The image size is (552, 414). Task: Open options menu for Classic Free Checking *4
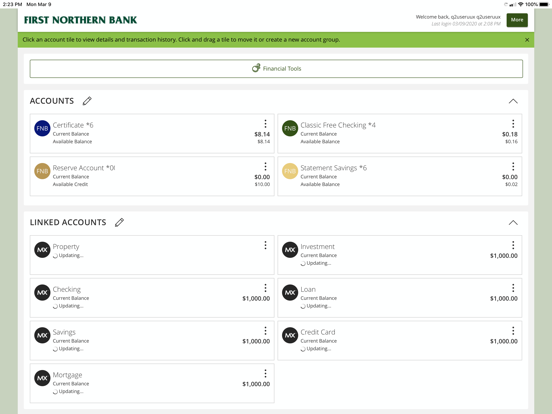pos(513,124)
